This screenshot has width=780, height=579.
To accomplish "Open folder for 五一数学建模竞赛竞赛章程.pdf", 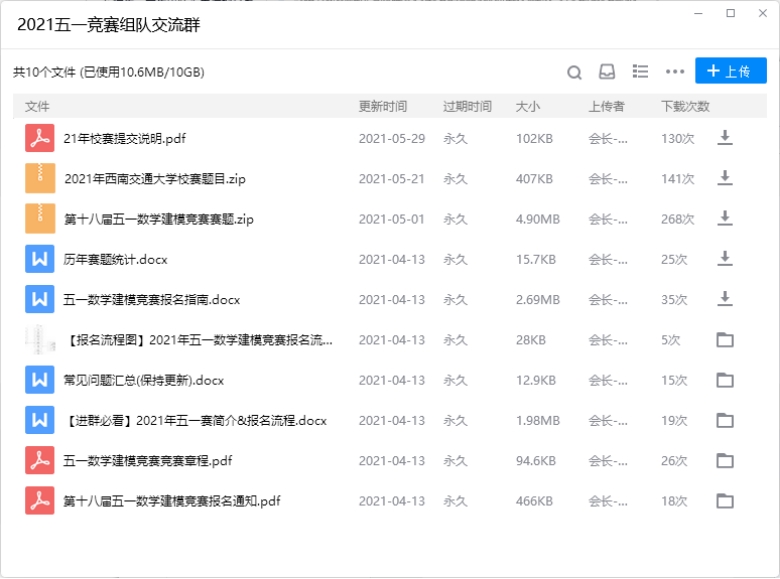I will tap(725, 460).
